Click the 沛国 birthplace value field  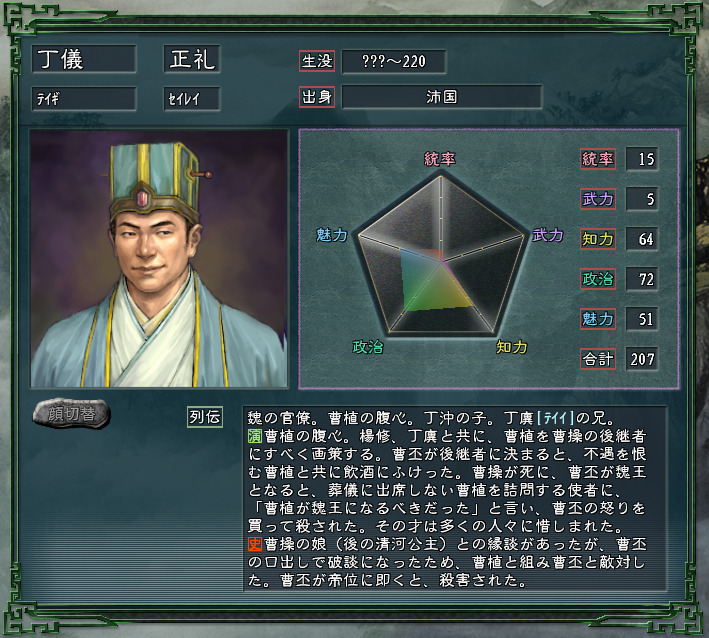click(x=442, y=97)
